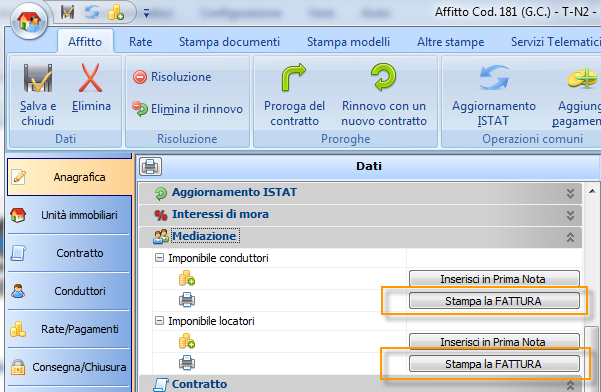Viewport: 601px width, 392px height.
Task: Select Unità immobiliari in the sidebar
Action: tap(69, 215)
